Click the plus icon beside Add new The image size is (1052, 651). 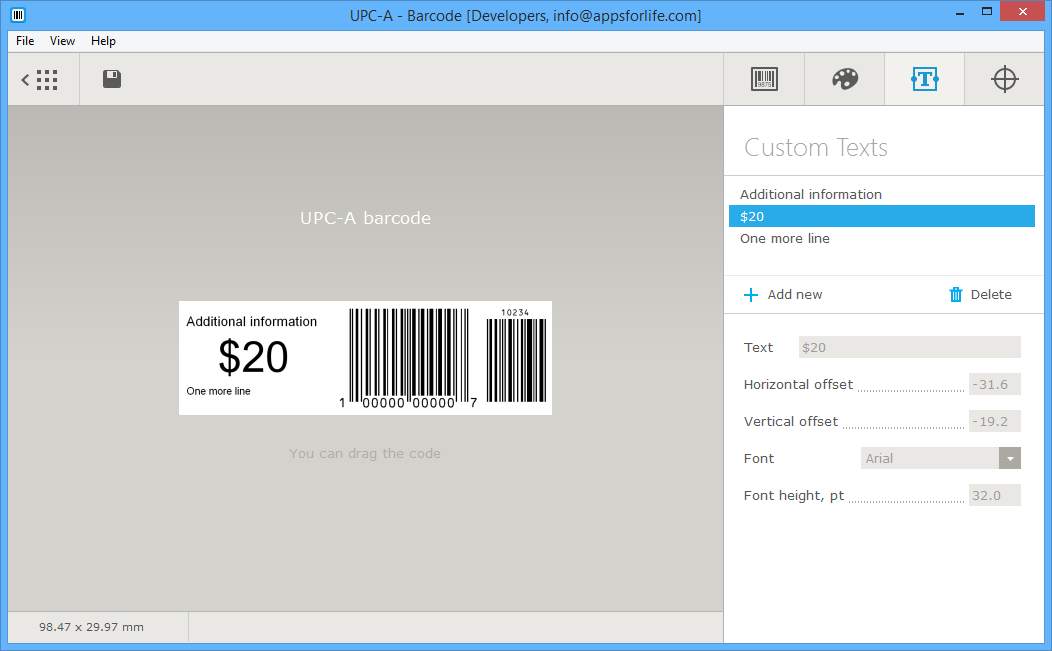tap(751, 295)
